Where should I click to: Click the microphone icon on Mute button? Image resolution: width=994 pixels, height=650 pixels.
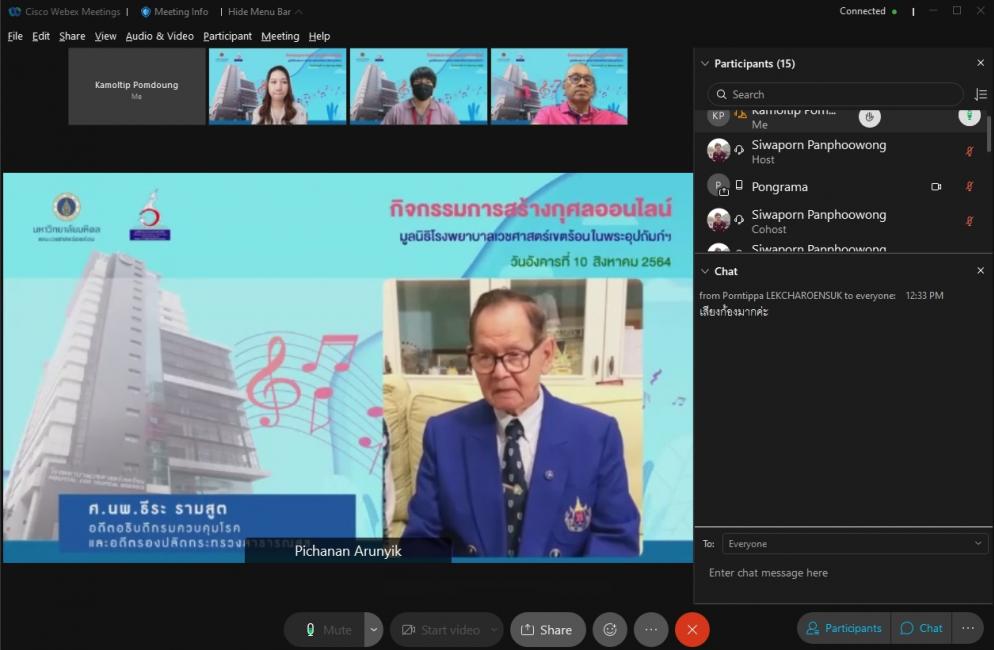[310, 630]
